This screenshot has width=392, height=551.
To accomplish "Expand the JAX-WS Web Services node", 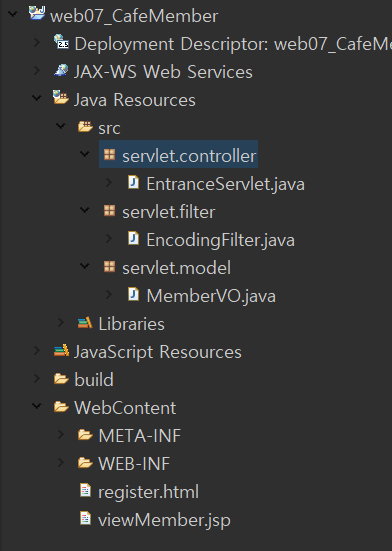I will pos(37,70).
